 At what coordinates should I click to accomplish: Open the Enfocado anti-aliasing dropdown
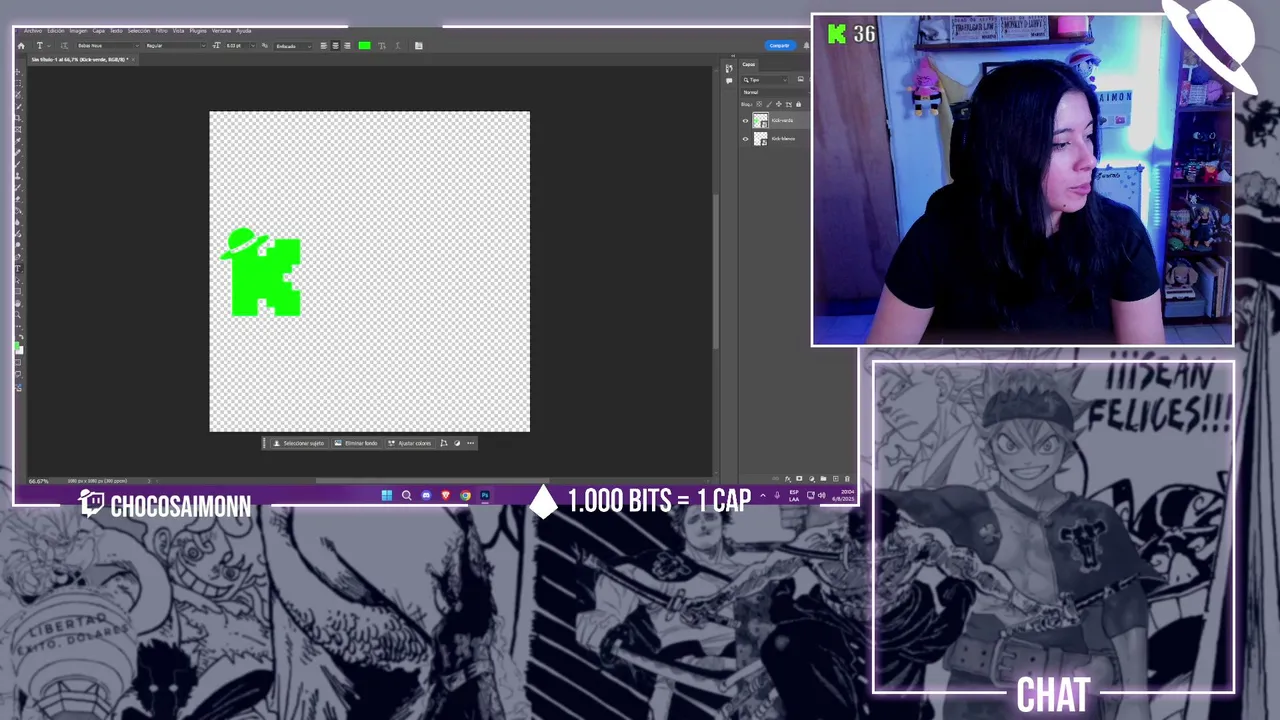[293, 45]
